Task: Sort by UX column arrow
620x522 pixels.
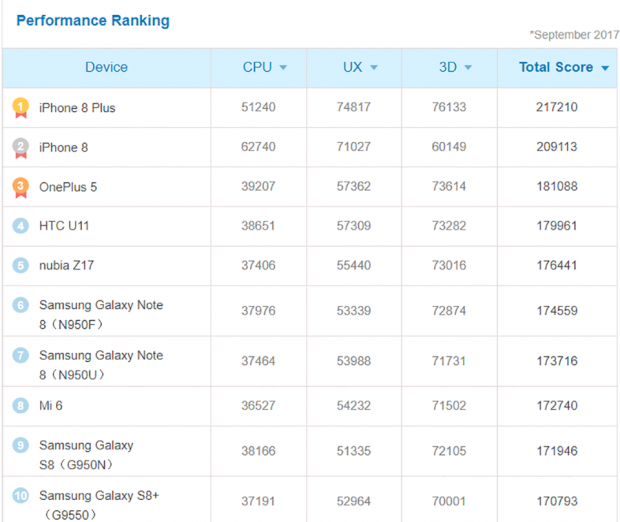Action: click(374, 68)
